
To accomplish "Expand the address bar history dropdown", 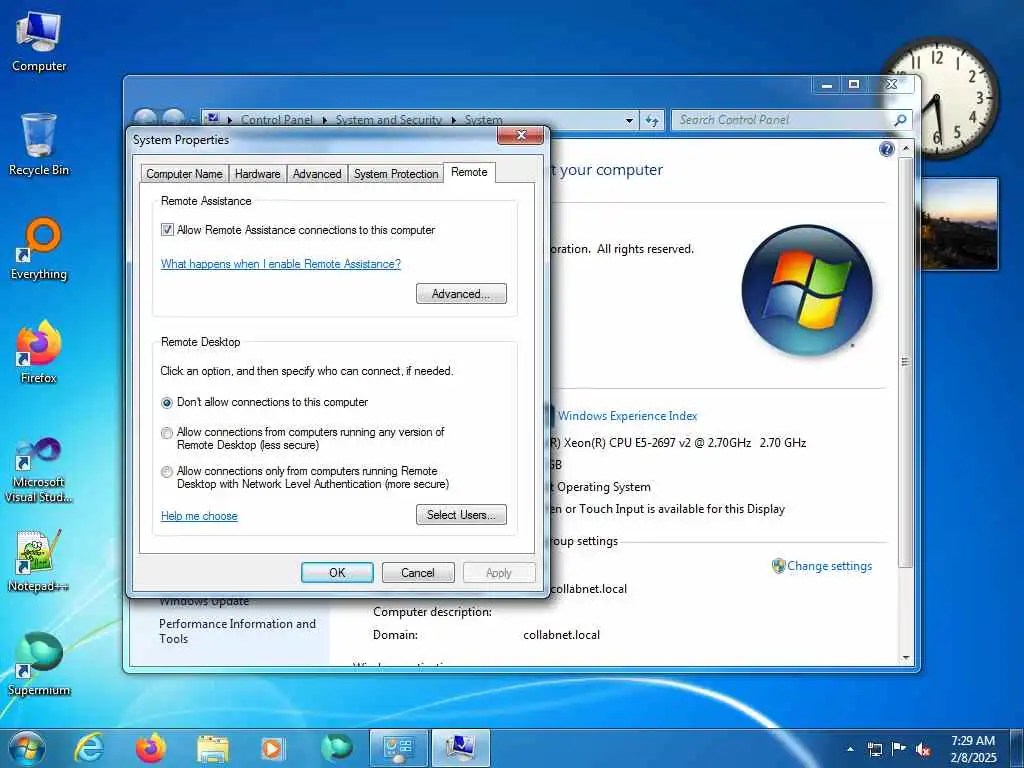I will click(629, 121).
